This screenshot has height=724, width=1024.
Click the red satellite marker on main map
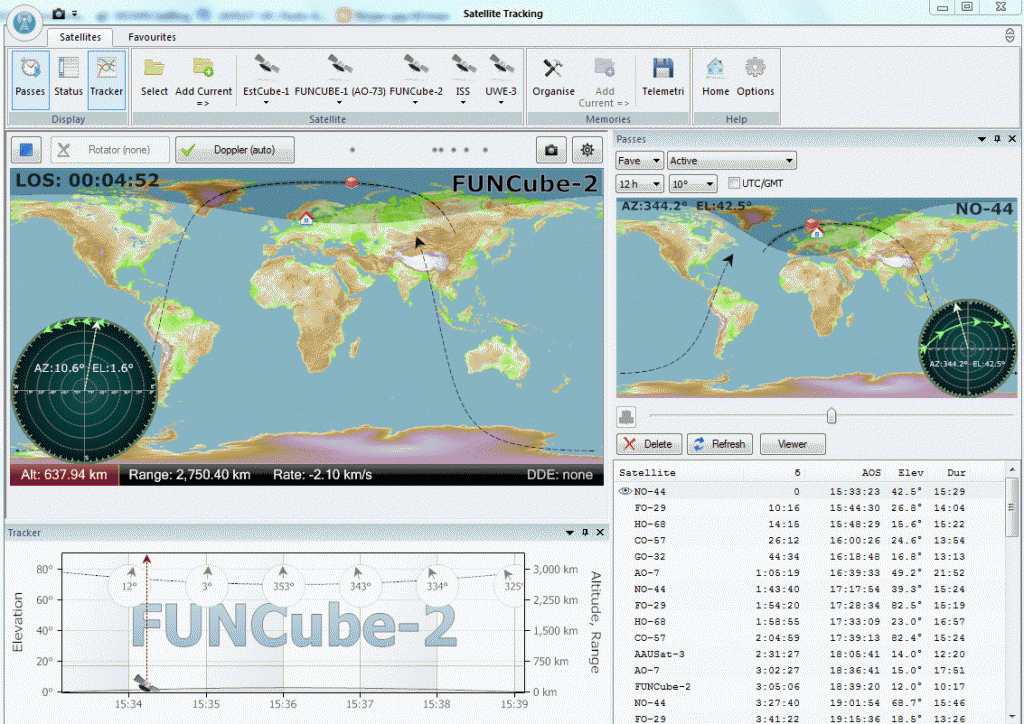coord(351,181)
